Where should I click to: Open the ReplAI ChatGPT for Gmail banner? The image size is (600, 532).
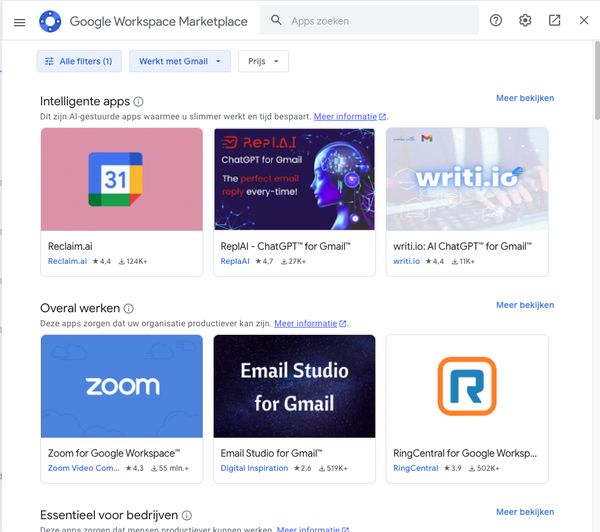point(294,179)
